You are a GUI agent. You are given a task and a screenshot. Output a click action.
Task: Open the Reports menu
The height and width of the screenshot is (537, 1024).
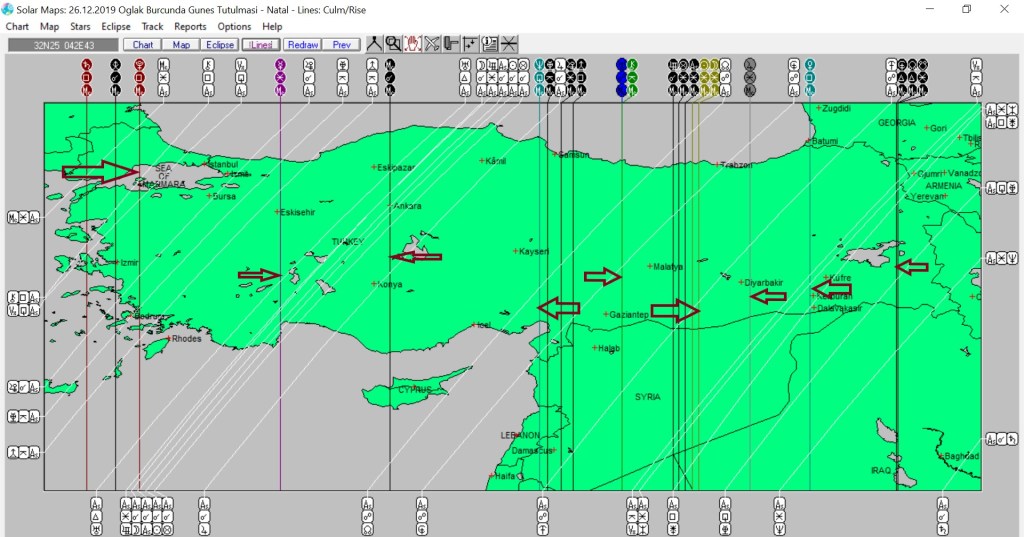[190, 27]
